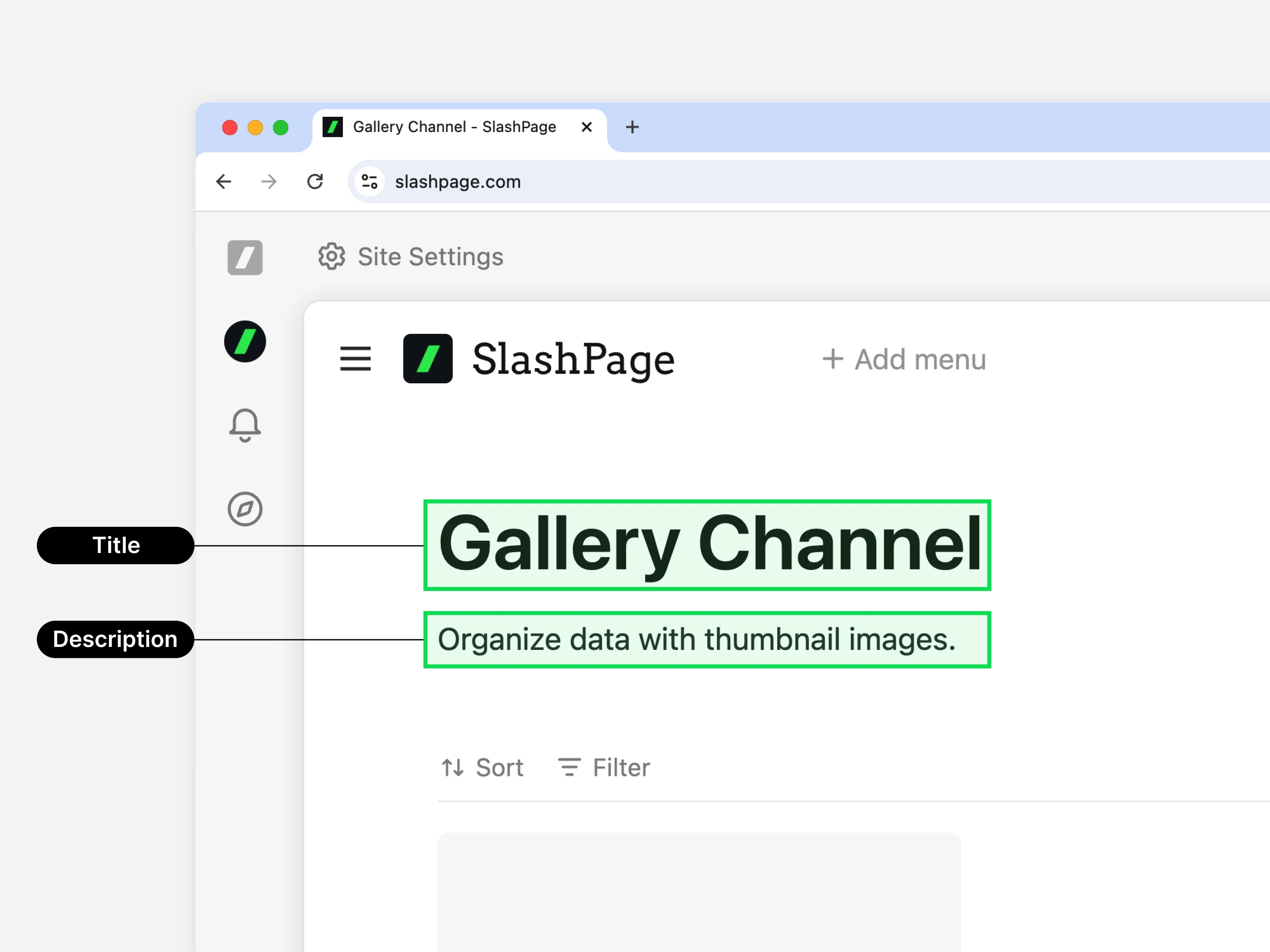Screen dimensions: 1270x952
Task: Go back in browser
Action: click(224, 182)
